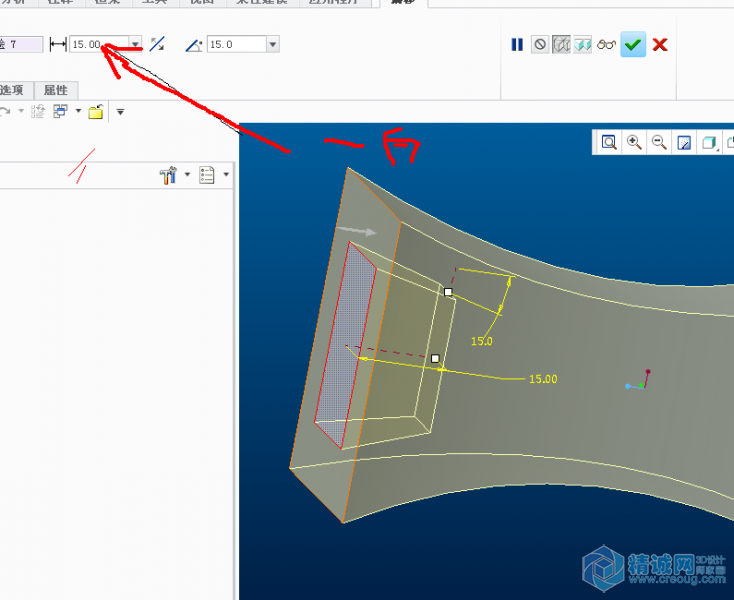
Task: Click the sketch collector field ending in 7
Action: point(21,44)
